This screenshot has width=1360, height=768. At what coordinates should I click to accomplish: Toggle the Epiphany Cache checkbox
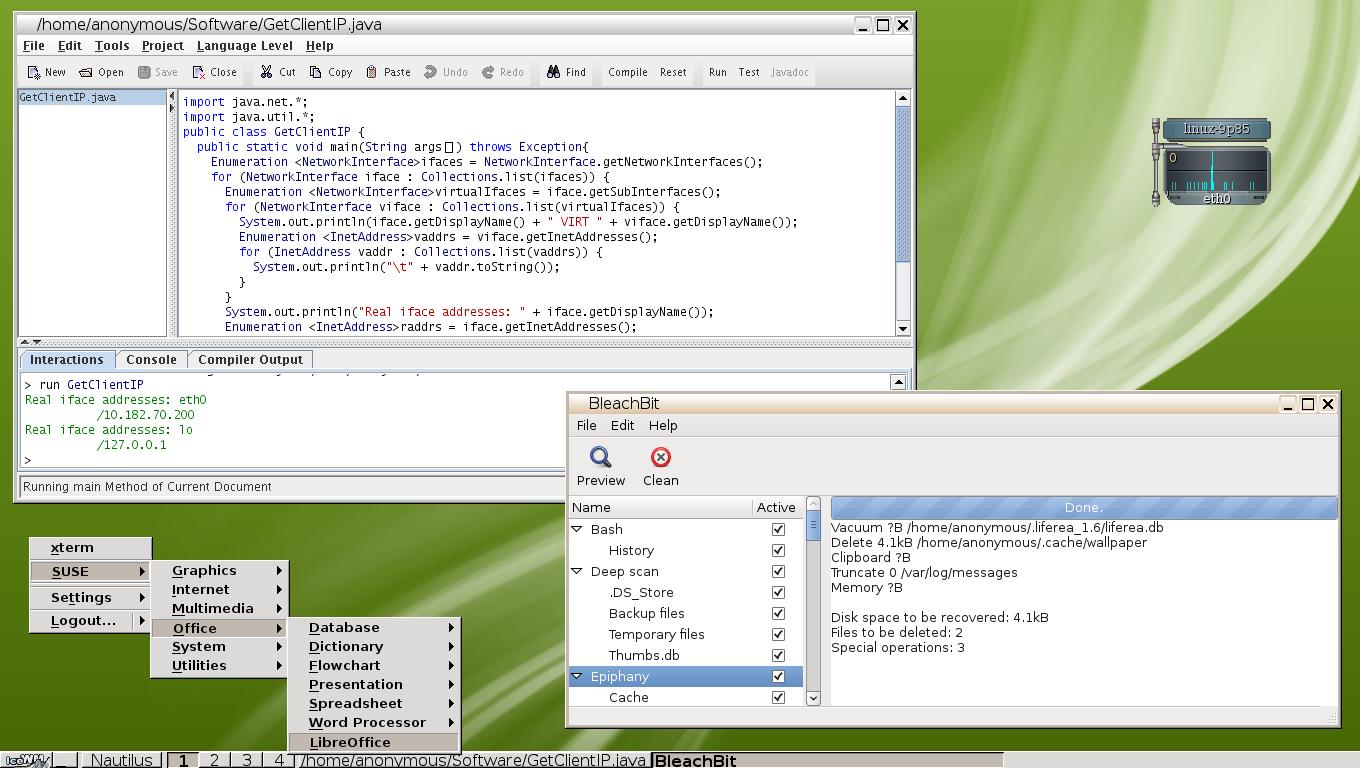pos(777,697)
